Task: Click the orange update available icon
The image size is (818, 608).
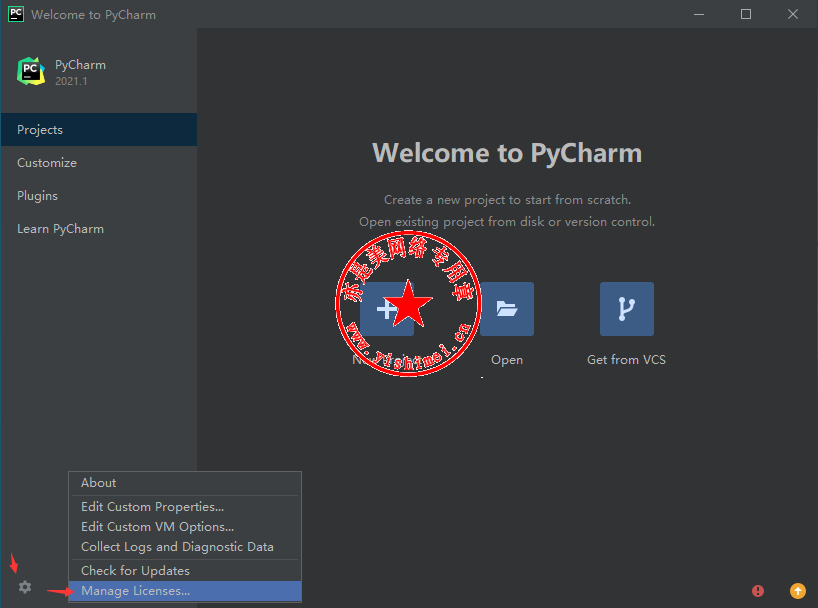Action: pos(798,591)
